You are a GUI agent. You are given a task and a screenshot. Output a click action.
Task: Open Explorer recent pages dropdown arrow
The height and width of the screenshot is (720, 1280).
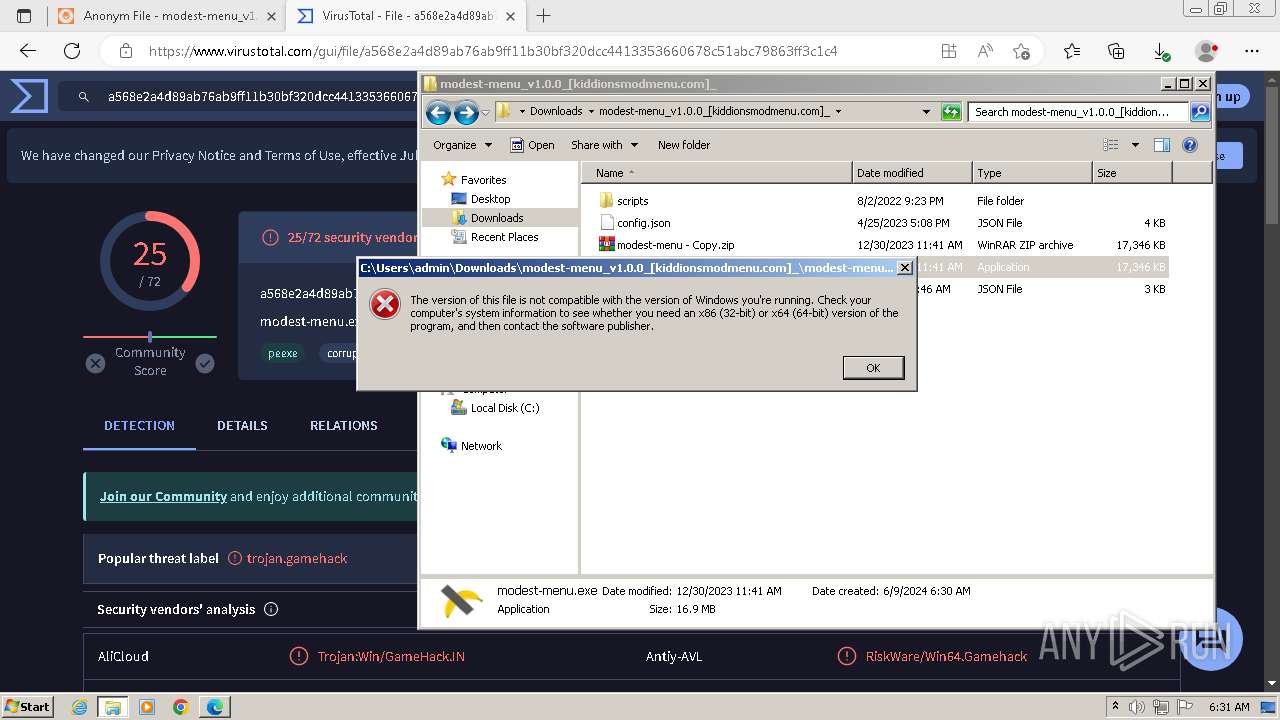[x=485, y=112]
